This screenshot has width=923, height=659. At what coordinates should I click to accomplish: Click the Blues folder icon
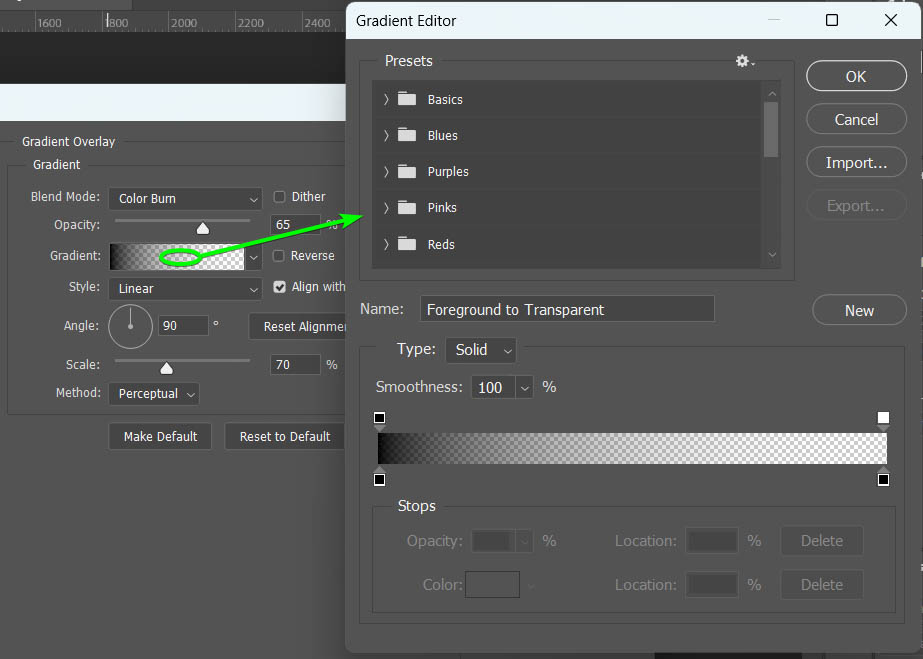pyautogui.click(x=407, y=135)
